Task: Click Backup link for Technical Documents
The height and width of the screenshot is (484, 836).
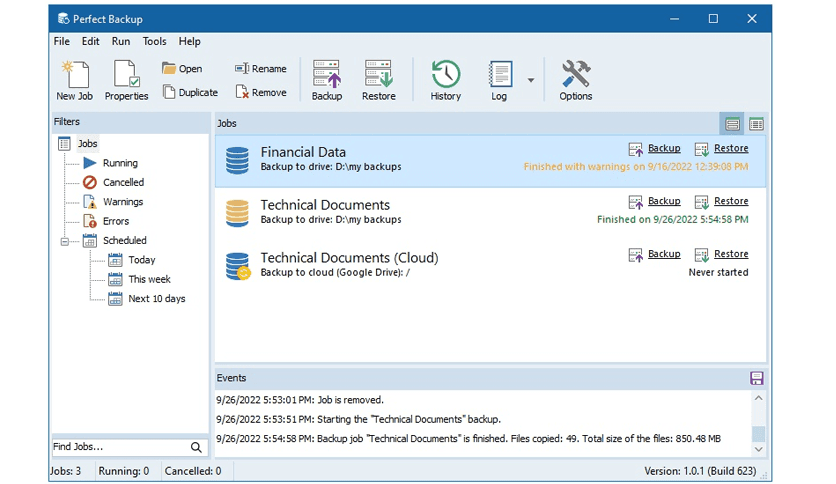Action: (x=664, y=201)
